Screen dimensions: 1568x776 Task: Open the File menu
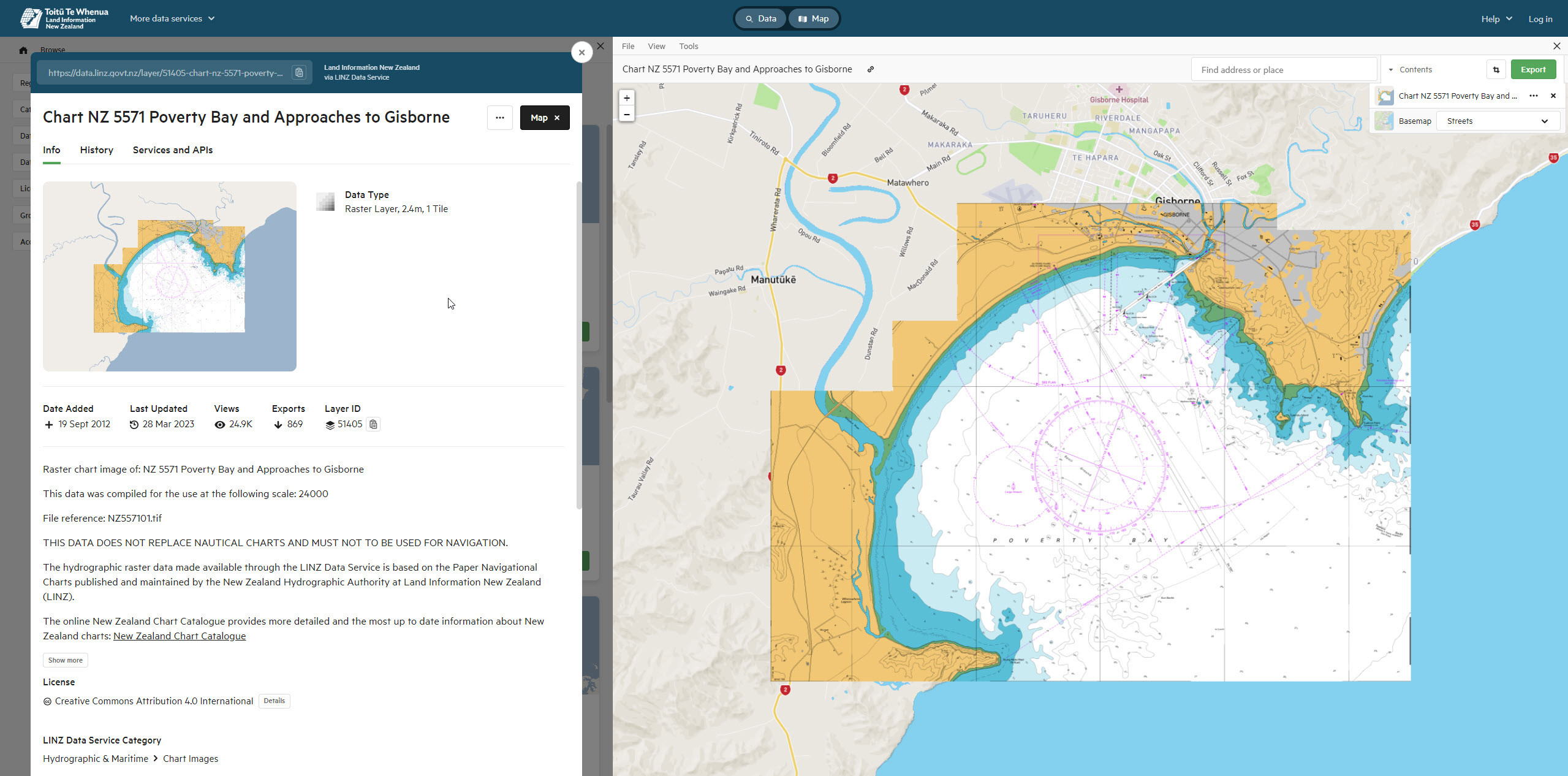point(628,47)
